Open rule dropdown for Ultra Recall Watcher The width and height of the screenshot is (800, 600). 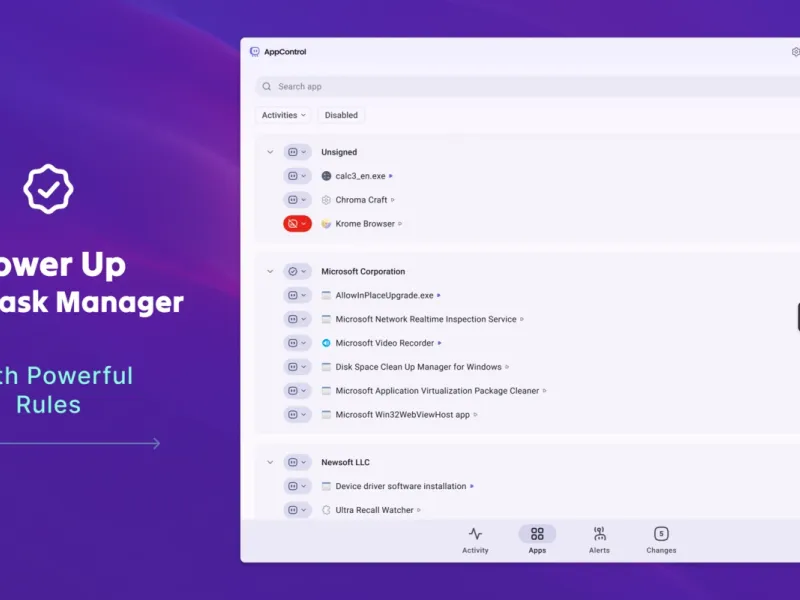(x=297, y=510)
